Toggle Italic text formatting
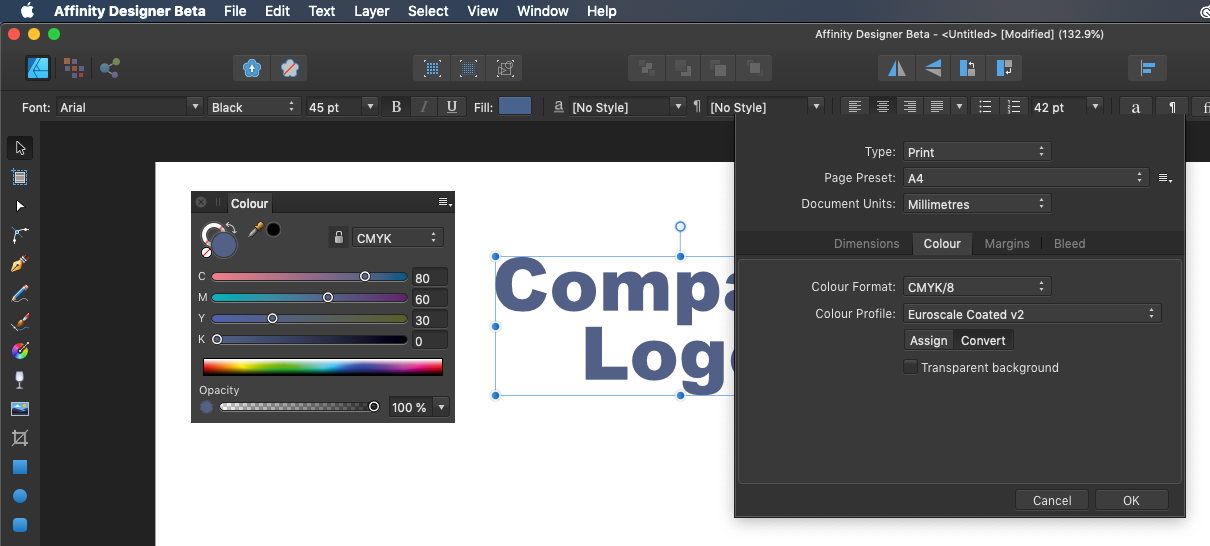This screenshot has width=1210, height=546. click(x=424, y=107)
